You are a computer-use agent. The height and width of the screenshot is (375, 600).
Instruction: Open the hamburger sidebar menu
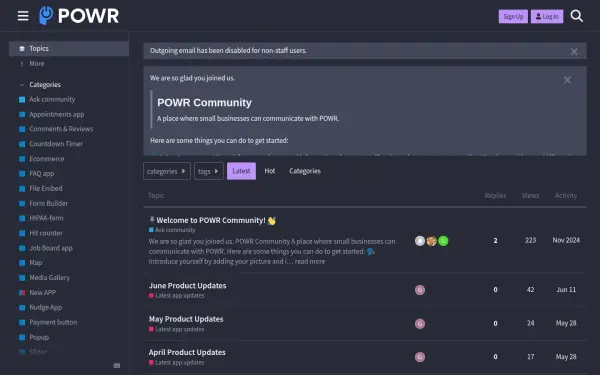click(x=23, y=16)
